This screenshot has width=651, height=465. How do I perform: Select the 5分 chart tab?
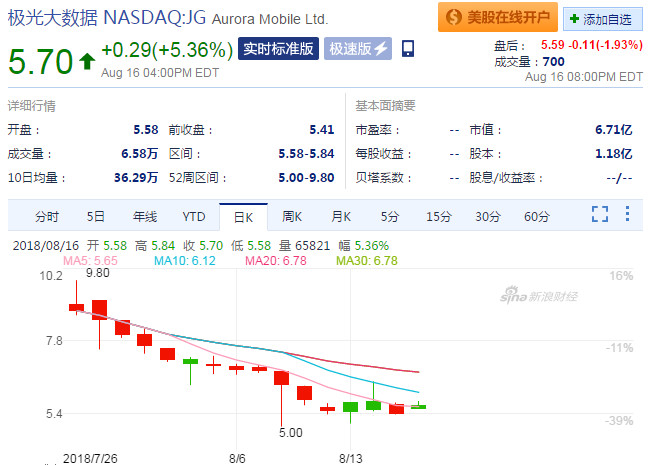[390, 217]
